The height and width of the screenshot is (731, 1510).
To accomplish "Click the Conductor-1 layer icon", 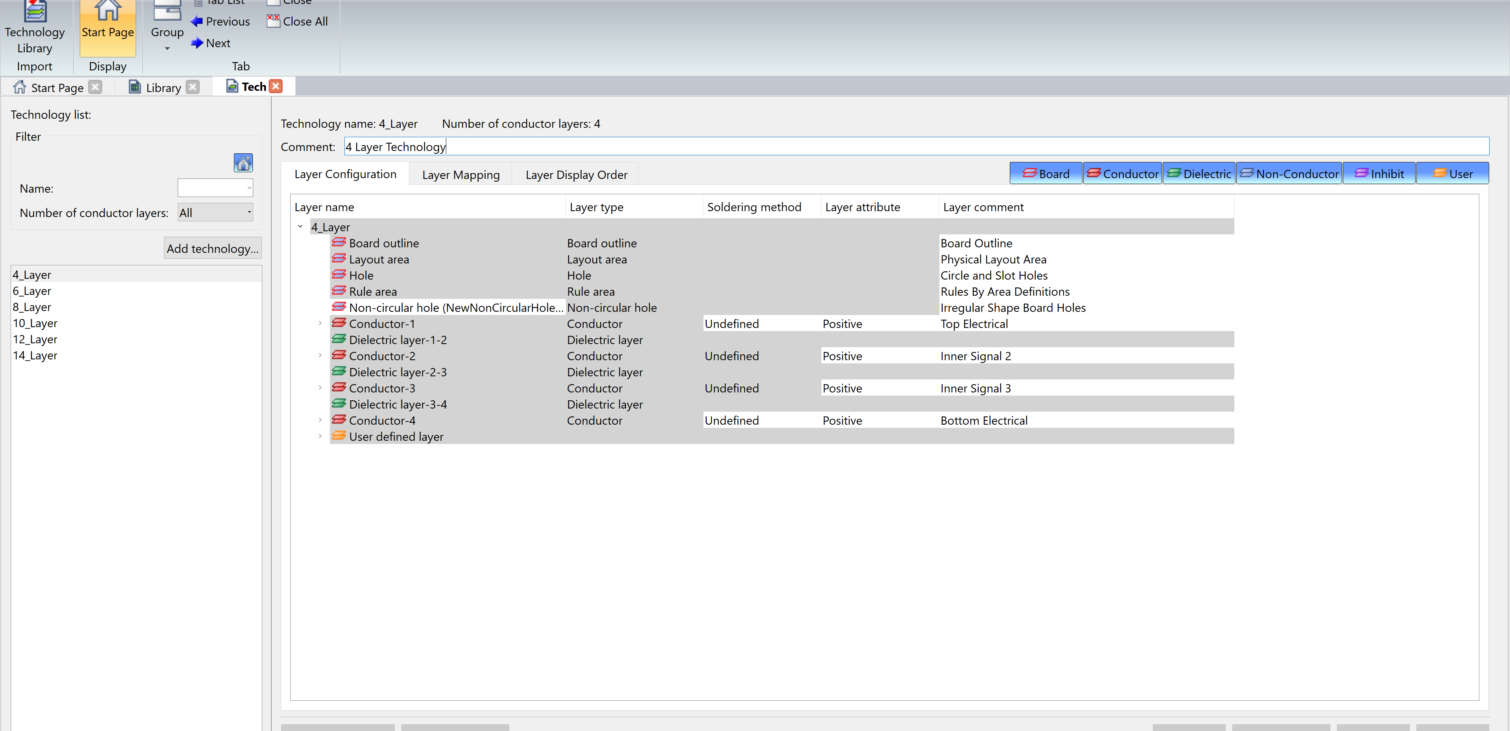I will pyautogui.click(x=338, y=323).
